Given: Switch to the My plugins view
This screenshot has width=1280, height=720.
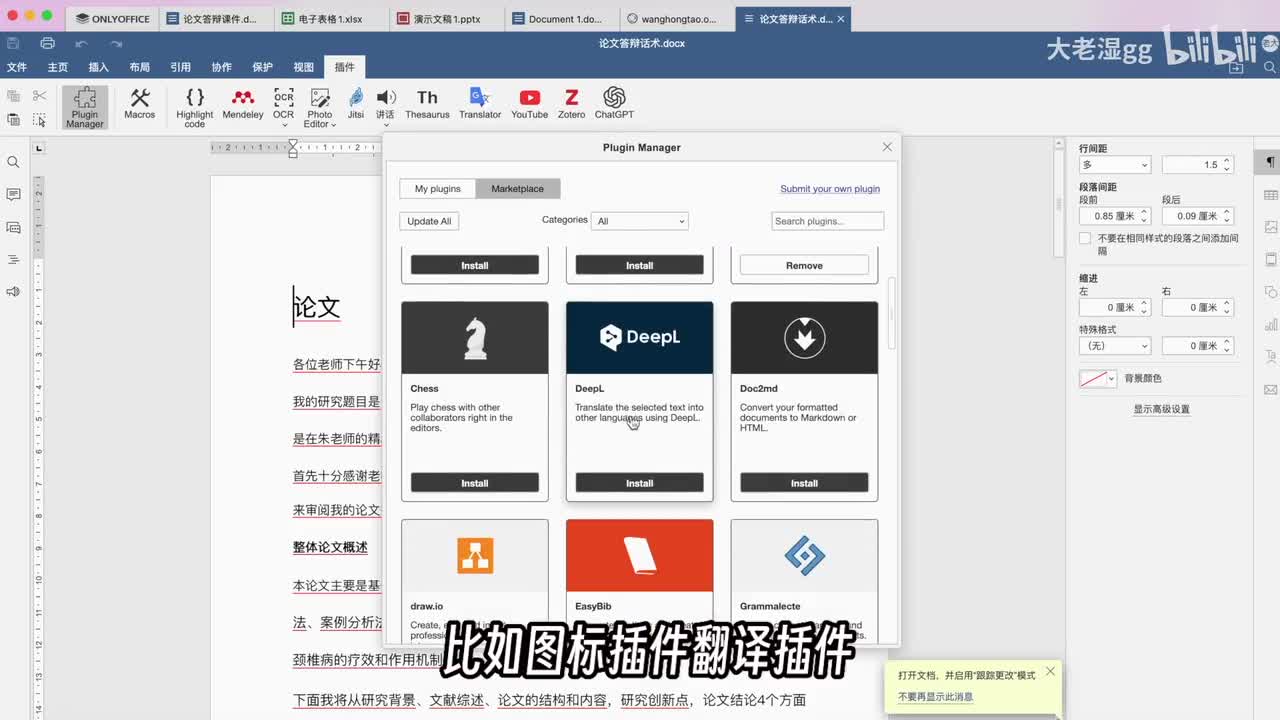Looking at the screenshot, I should click(438, 189).
